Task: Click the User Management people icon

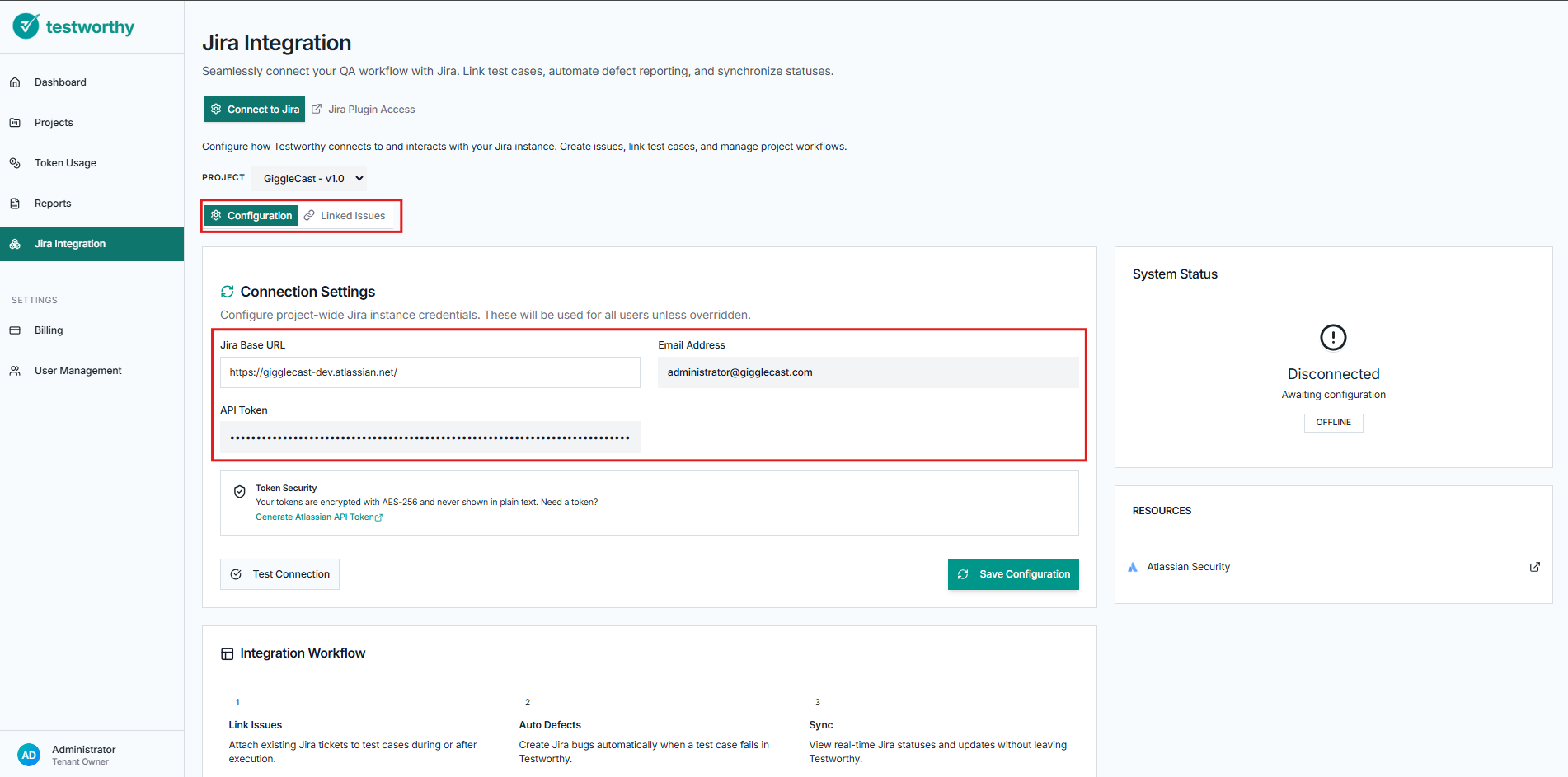Action: [15, 371]
